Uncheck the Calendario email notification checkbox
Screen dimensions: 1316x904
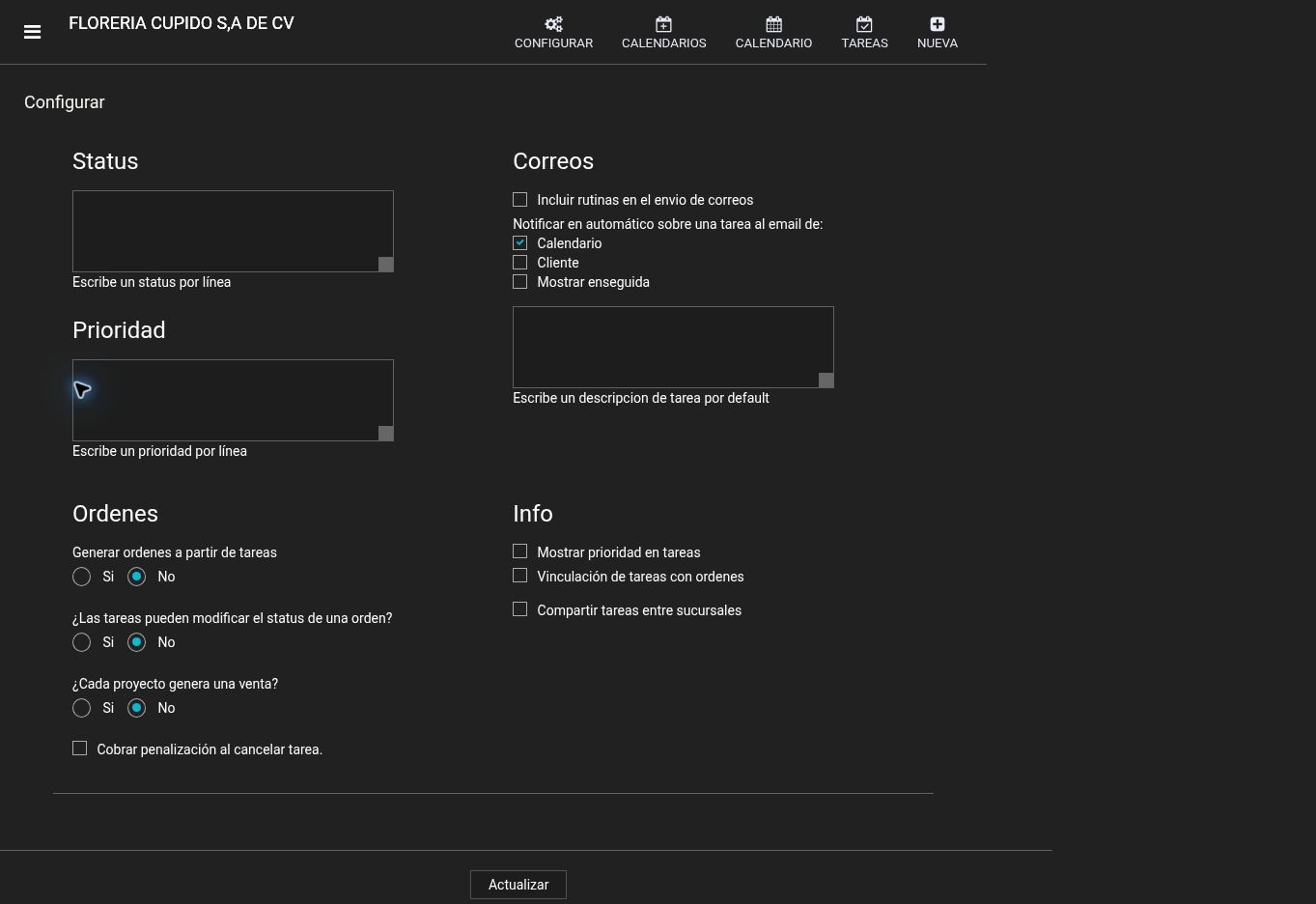tap(519, 243)
